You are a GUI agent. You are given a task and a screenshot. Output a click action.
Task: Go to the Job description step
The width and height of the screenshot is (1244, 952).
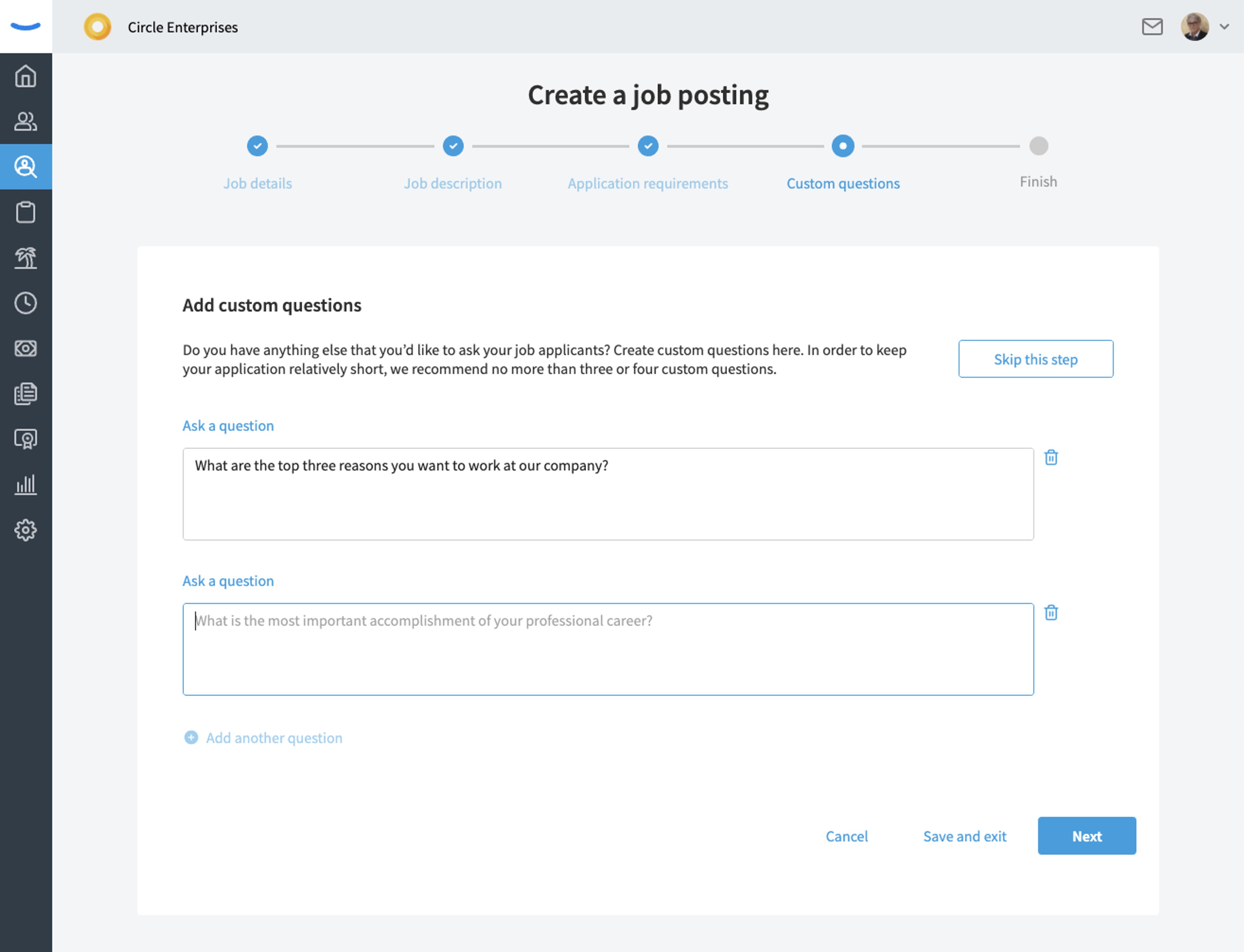click(453, 183)
